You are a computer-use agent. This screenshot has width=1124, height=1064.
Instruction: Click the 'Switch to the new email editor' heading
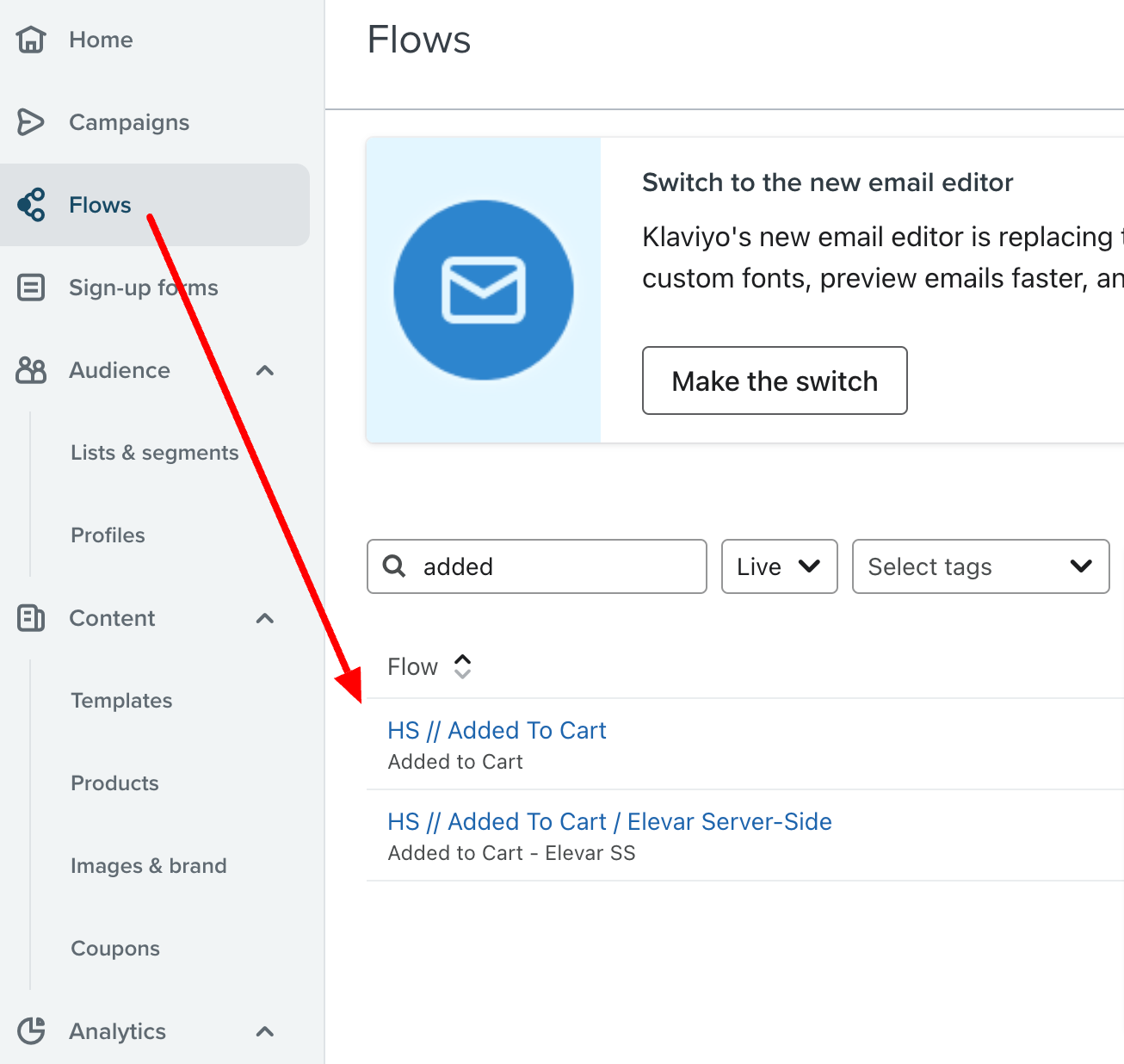click(827, 182)
